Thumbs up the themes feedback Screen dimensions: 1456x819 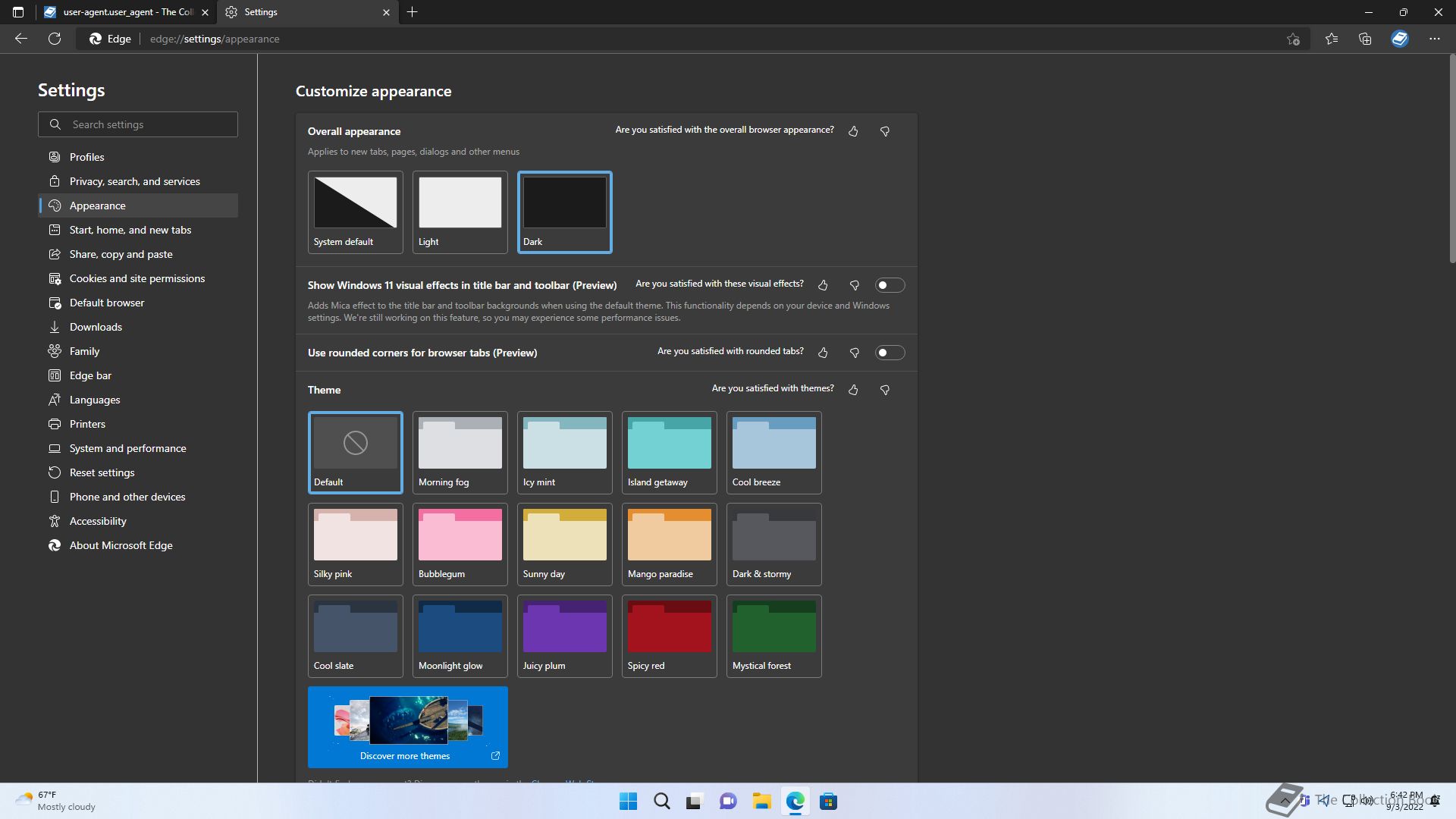(x=853, y=390)
